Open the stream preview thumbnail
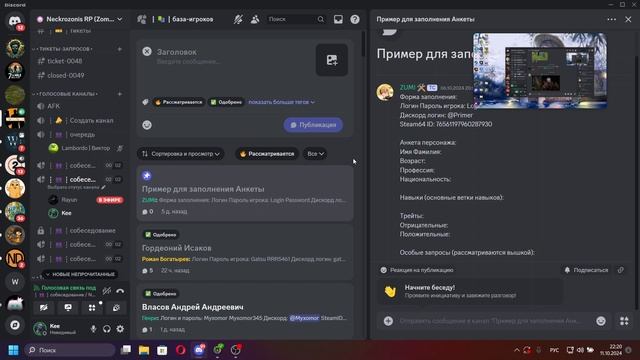This screenshot has width=640, height=360. 540,71
